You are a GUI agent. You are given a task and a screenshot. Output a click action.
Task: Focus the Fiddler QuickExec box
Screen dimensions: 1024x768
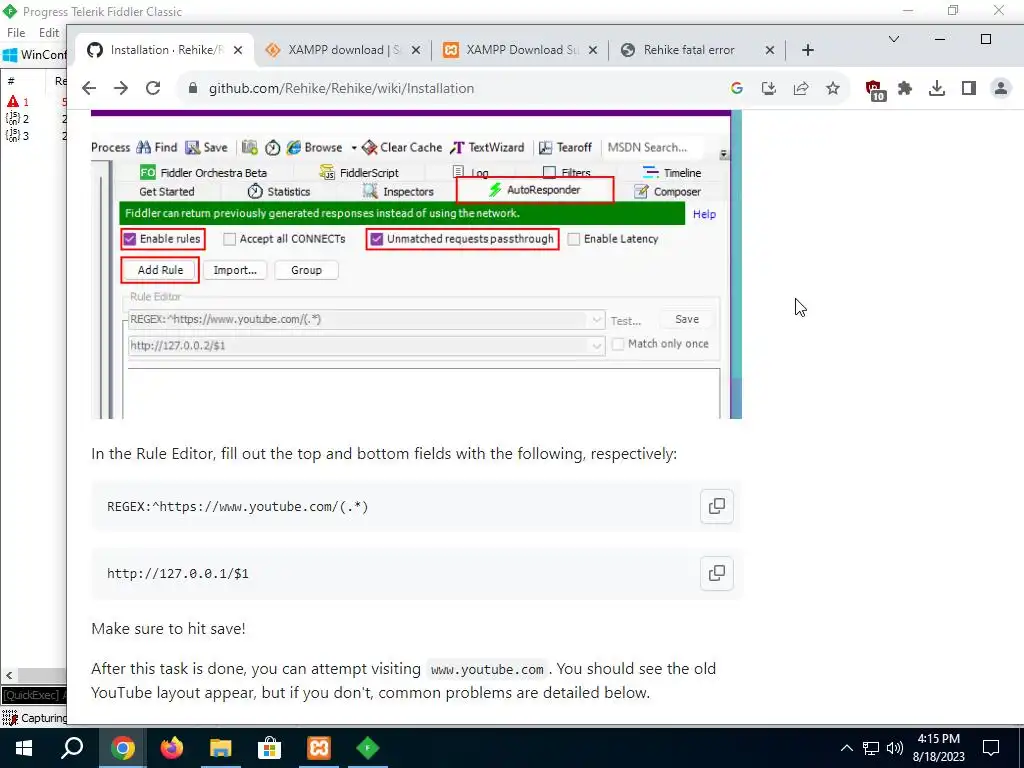(x=34, y=695)
